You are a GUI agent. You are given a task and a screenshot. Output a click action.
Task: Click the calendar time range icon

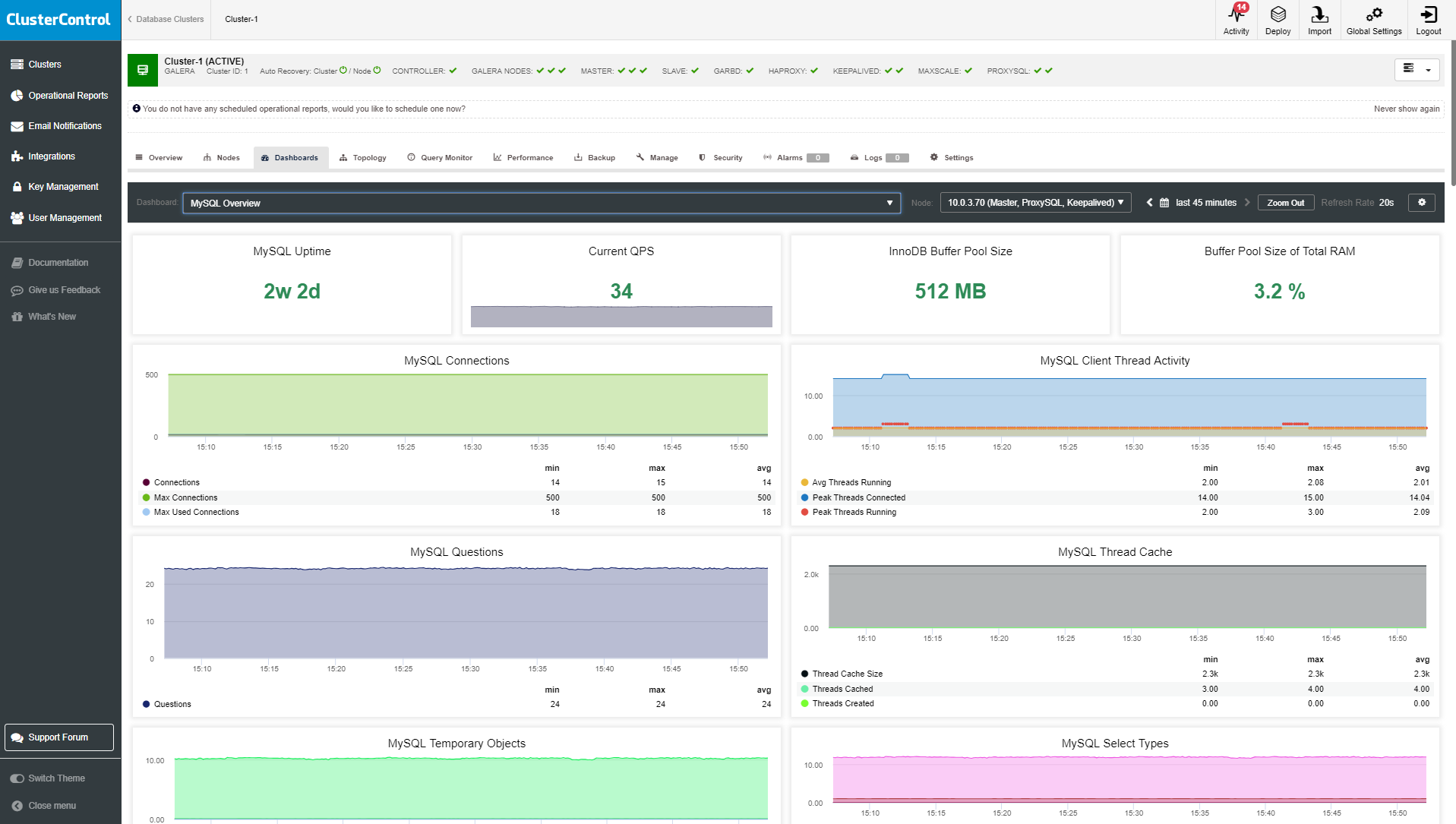pyautogui.click(x=1164, y=203)
